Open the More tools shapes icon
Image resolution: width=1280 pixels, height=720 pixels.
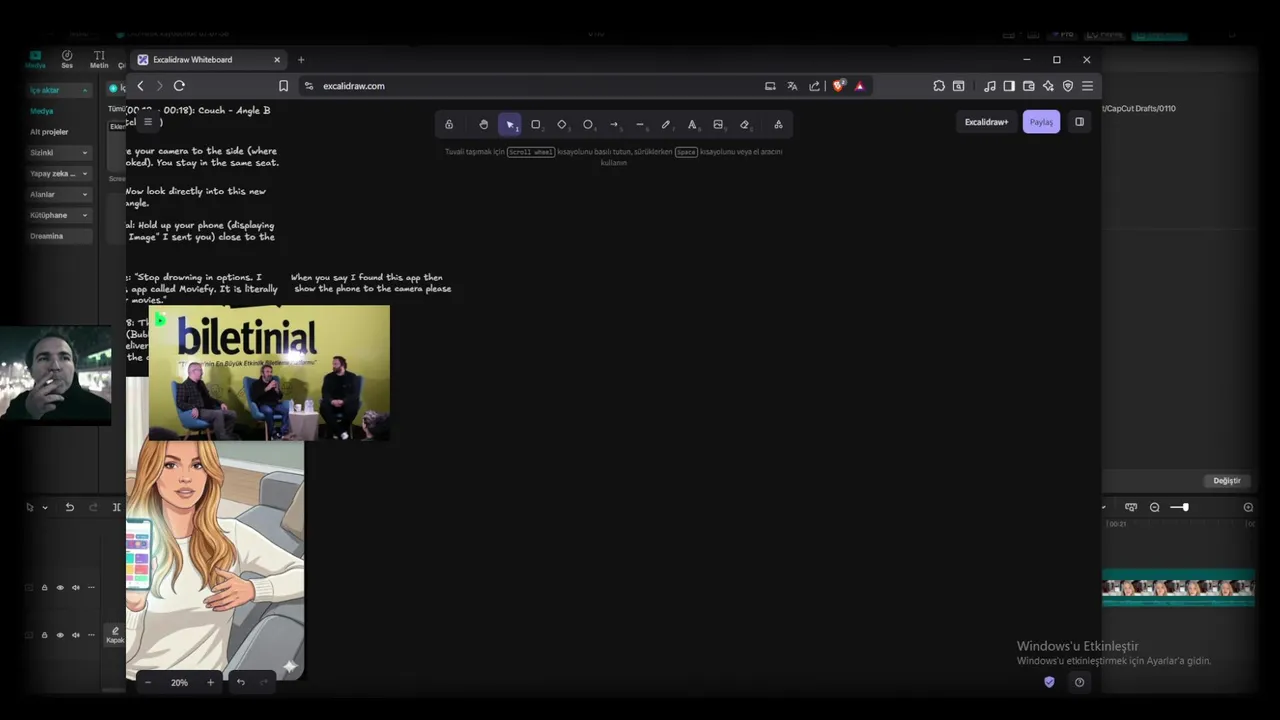pyautogui.click(x=778, y=124)
